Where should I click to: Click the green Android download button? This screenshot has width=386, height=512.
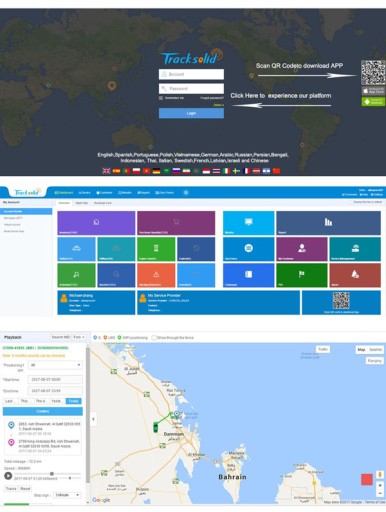(373, 102)
